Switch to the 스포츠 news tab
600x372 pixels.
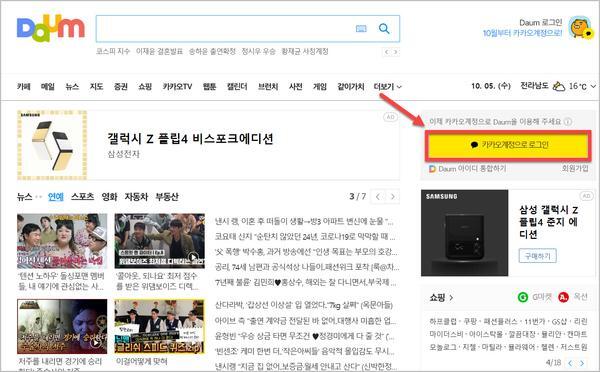tap(82, 197)
